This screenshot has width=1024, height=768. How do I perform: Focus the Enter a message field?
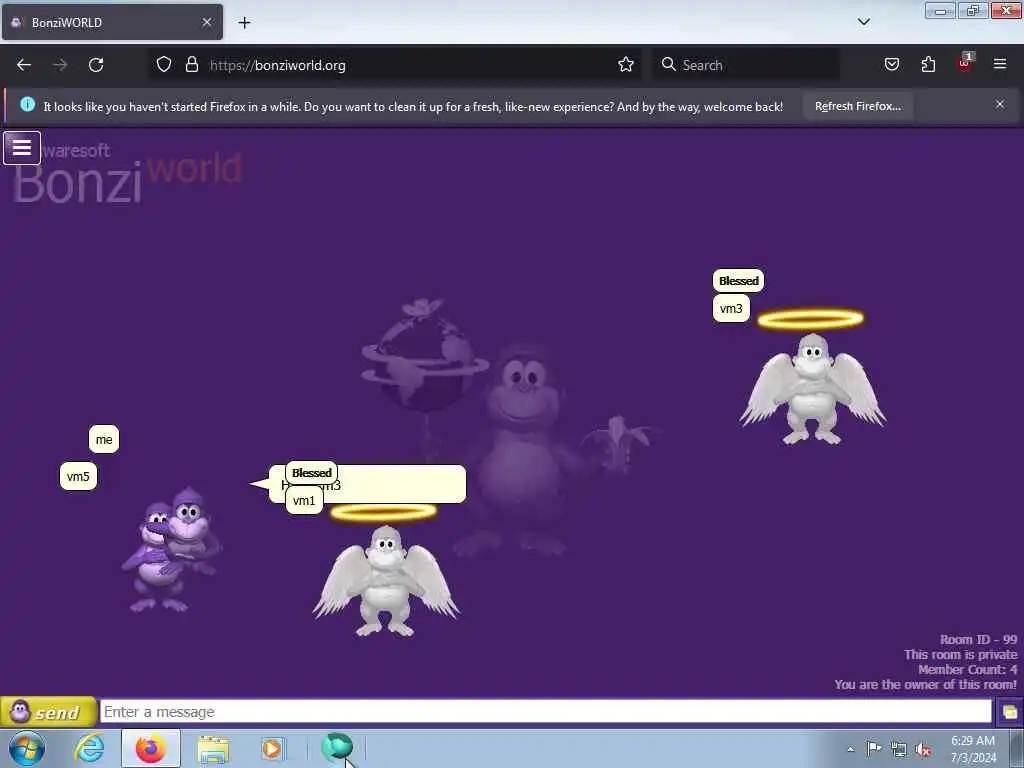point(545,712)
